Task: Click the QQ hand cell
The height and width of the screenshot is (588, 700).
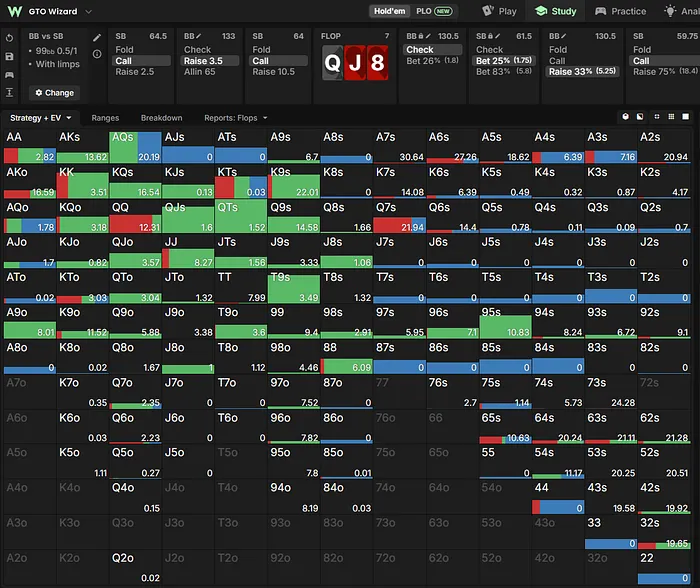Action: (x=135, y=217)
